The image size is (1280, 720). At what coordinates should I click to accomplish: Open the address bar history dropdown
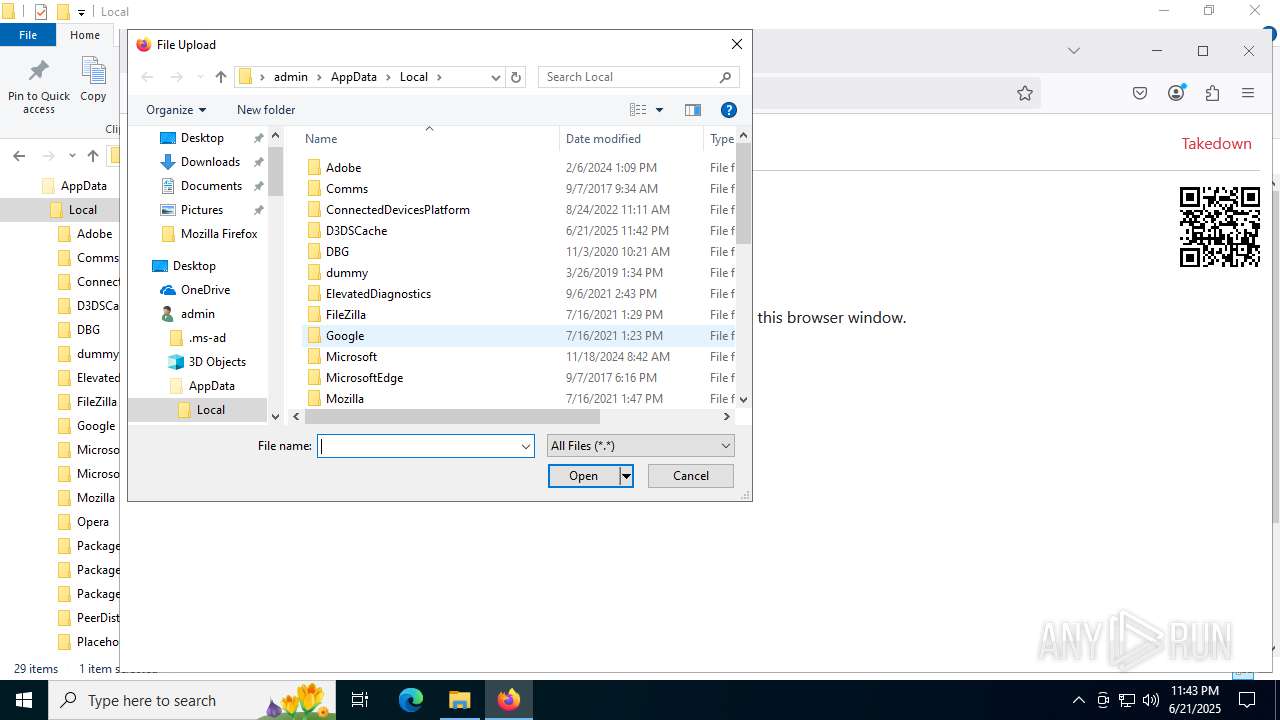(495, 77)
